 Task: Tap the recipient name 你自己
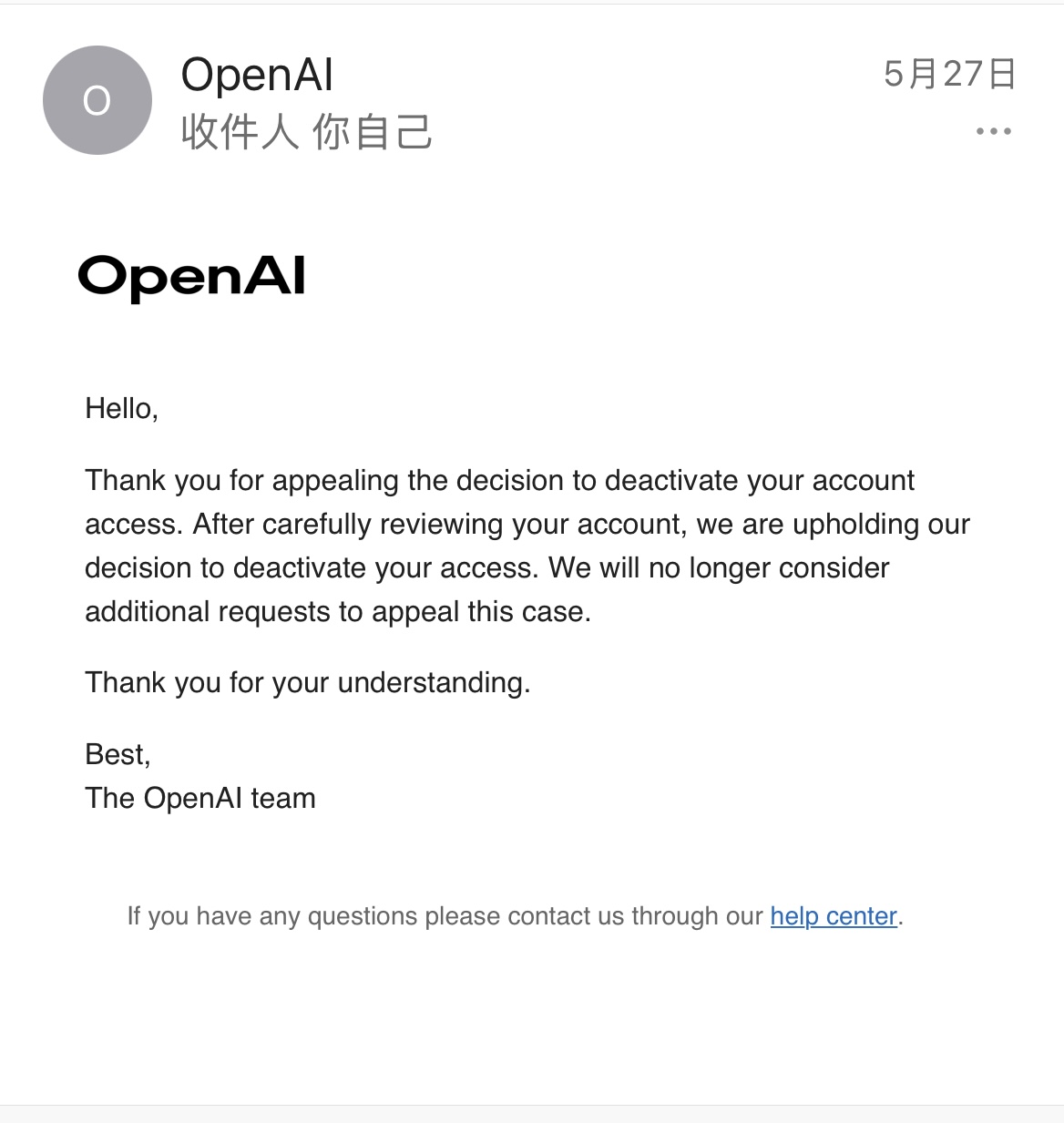pyautogui.click(x=372, y=132)
